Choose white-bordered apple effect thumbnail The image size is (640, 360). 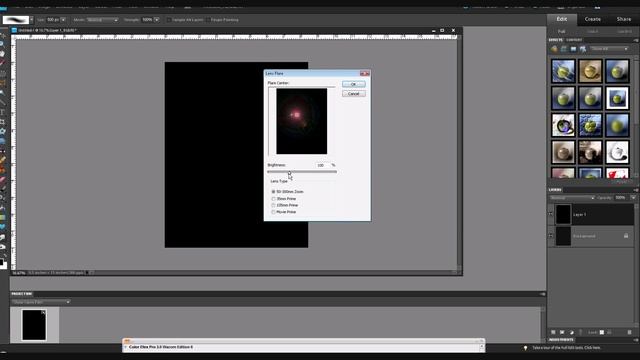[x=617, y=98]
